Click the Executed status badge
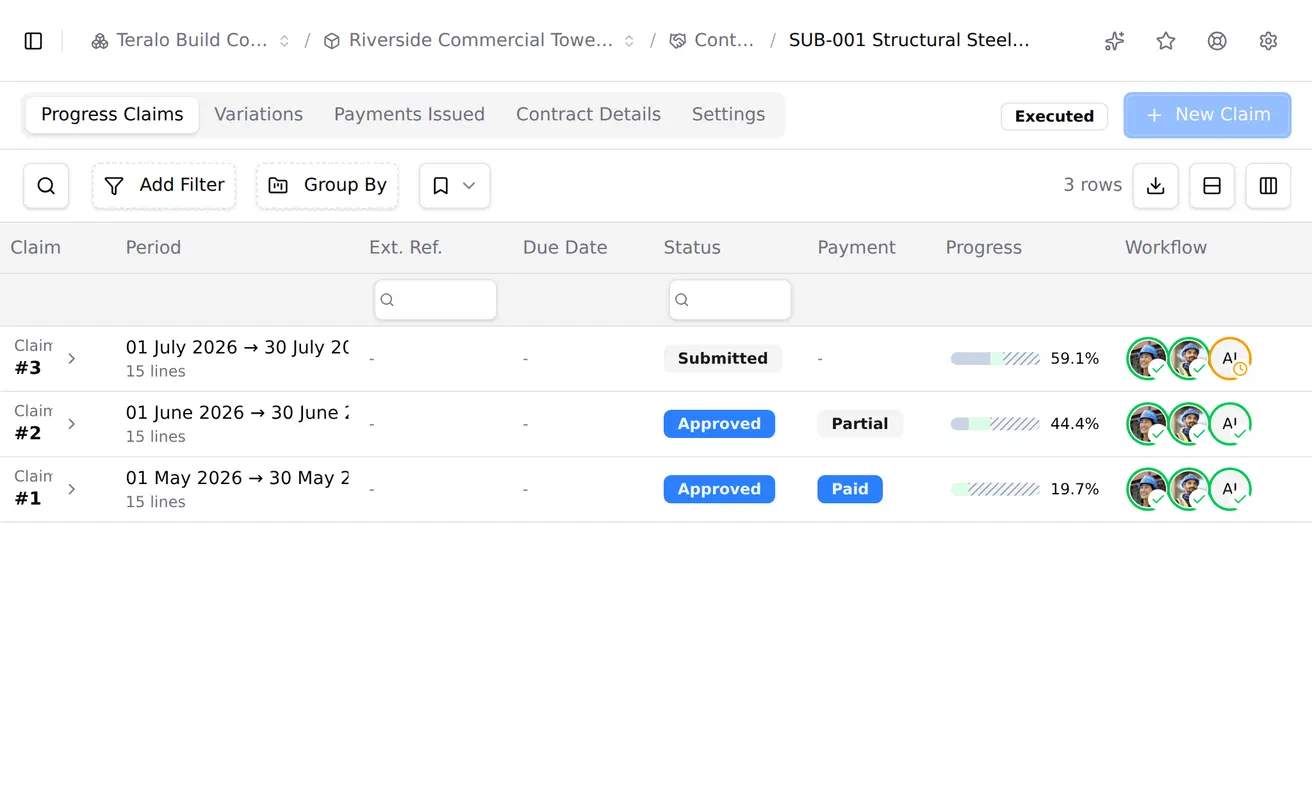This screenshot has height=794, width=1312. (1054, 116)
